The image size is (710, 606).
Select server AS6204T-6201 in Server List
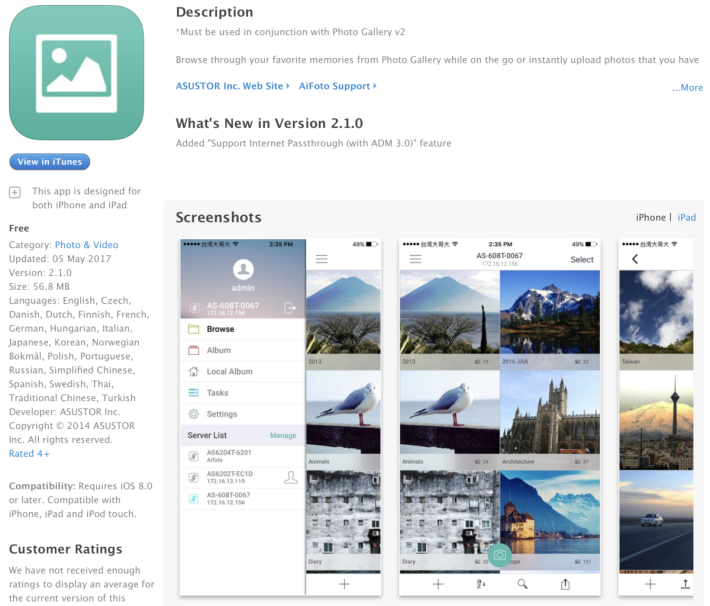coord(243,456)
